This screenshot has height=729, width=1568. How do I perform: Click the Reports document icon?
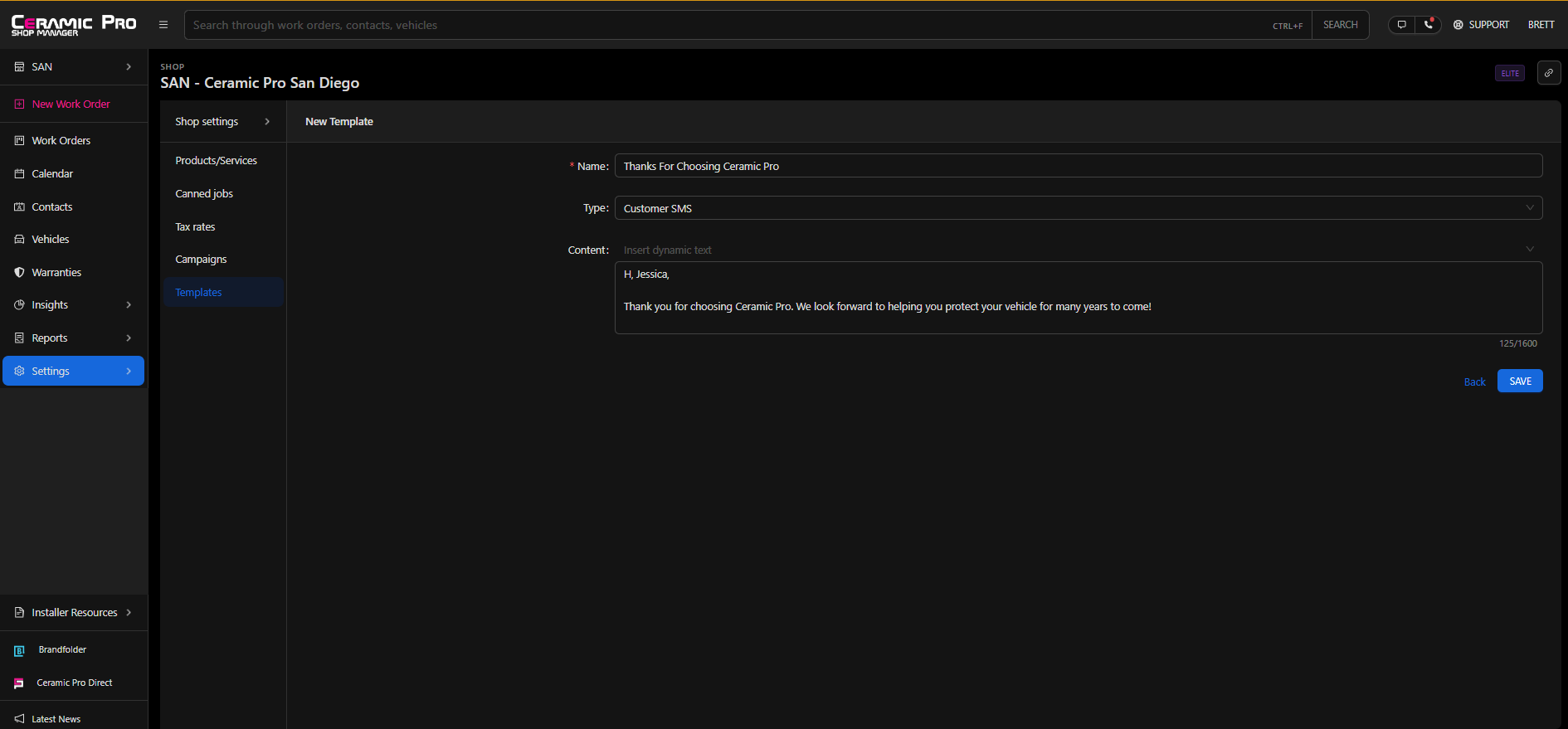pos(19,338)
